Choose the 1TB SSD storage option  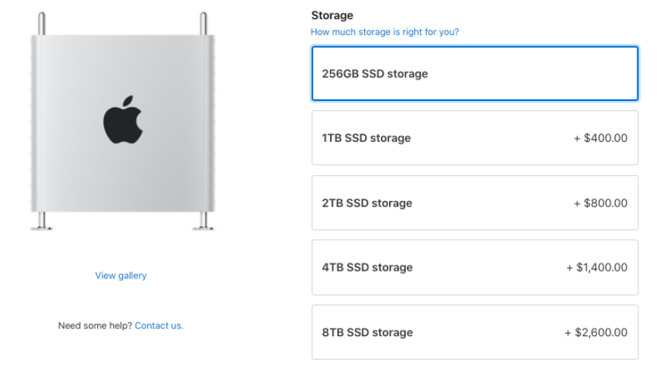(x=475, y=138)
